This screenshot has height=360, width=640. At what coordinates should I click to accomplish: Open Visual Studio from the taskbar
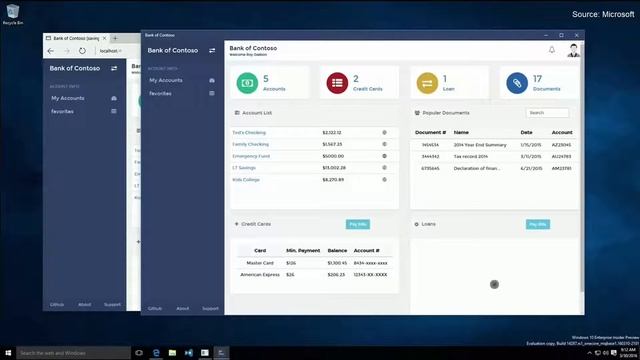(189, 353)
